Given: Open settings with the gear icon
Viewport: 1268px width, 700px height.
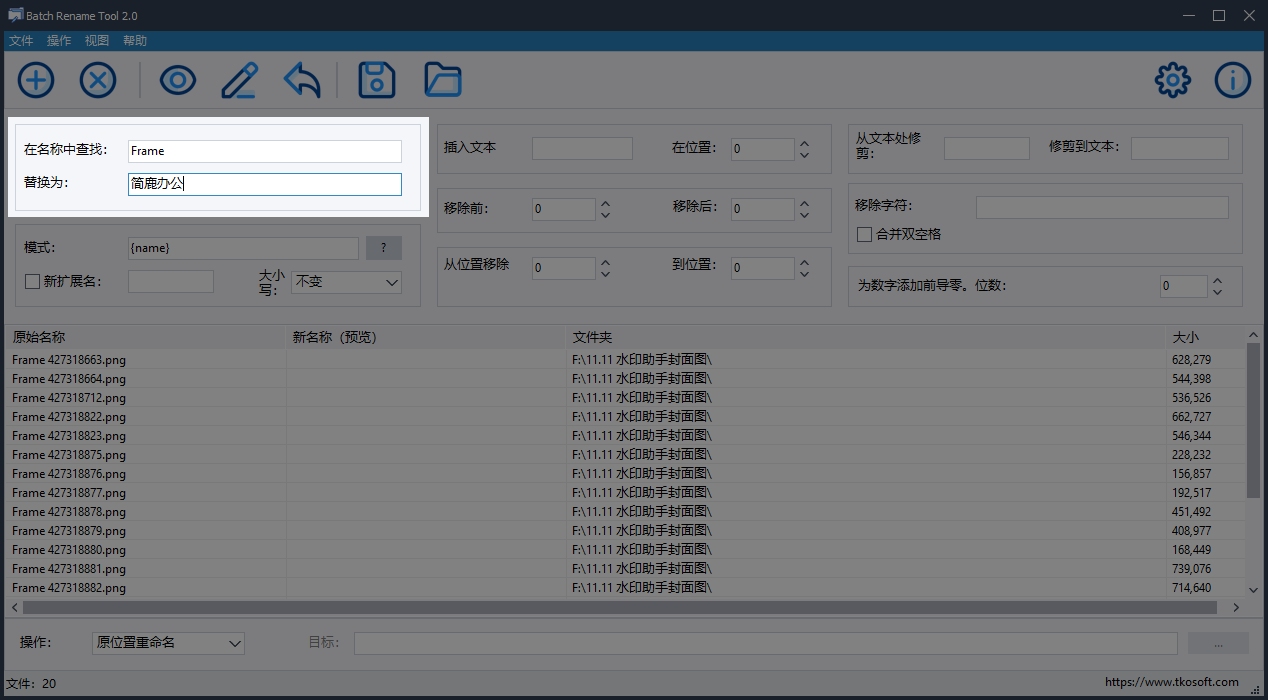Looking at the screenshot, I should point(1173,80).
